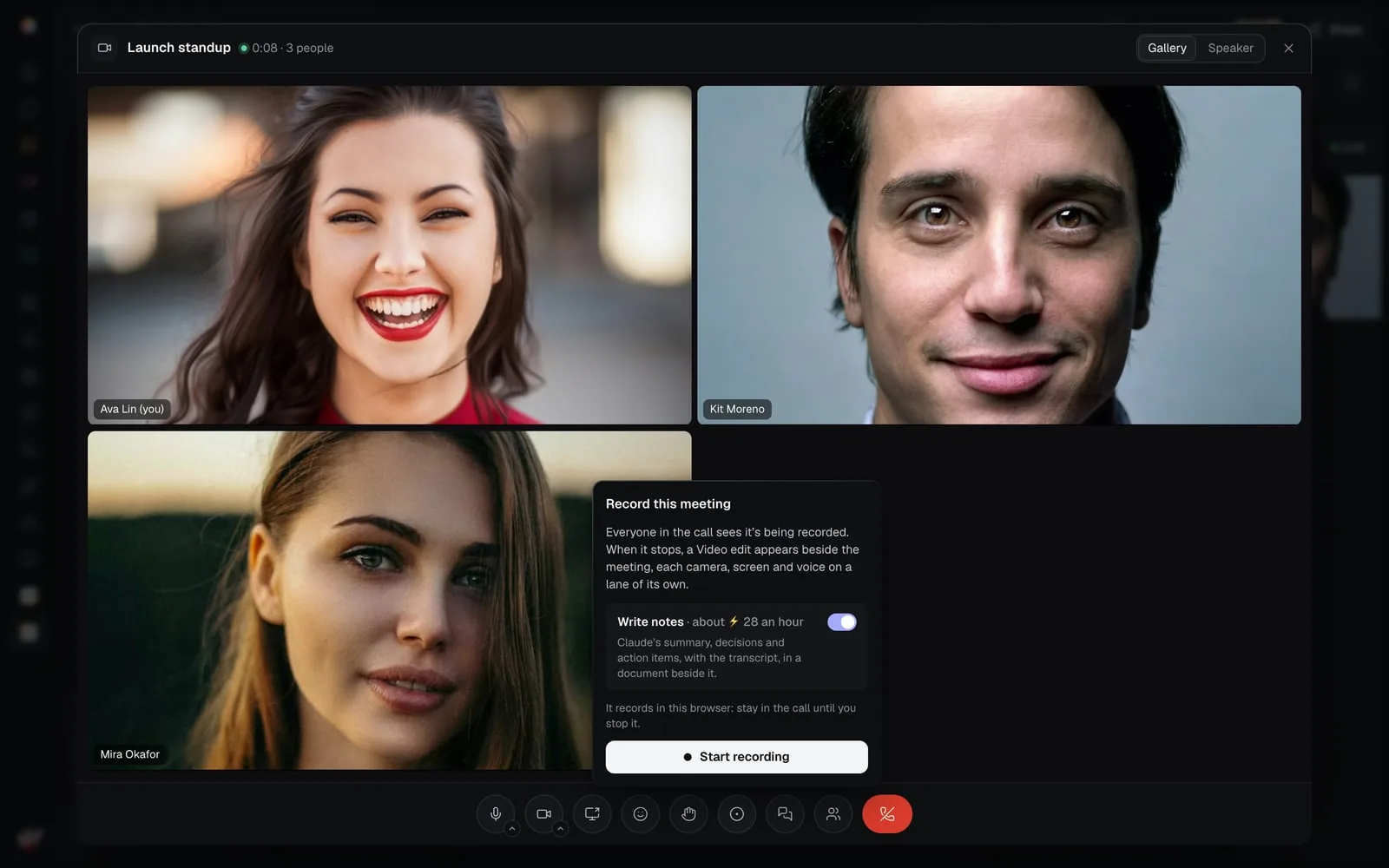Open the chat messages panel
This screenshot has height=868, width=1389.
[x=785, y=814]
